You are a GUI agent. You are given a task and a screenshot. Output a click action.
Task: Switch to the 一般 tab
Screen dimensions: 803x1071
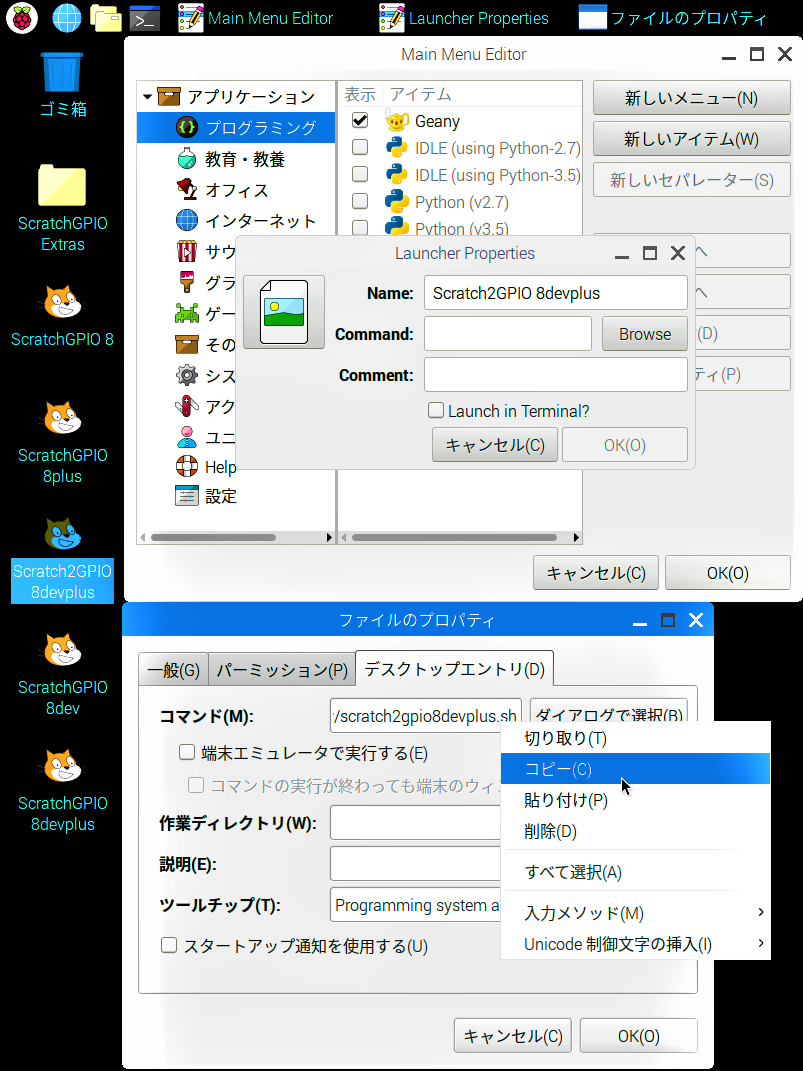[x=173, y=669]
